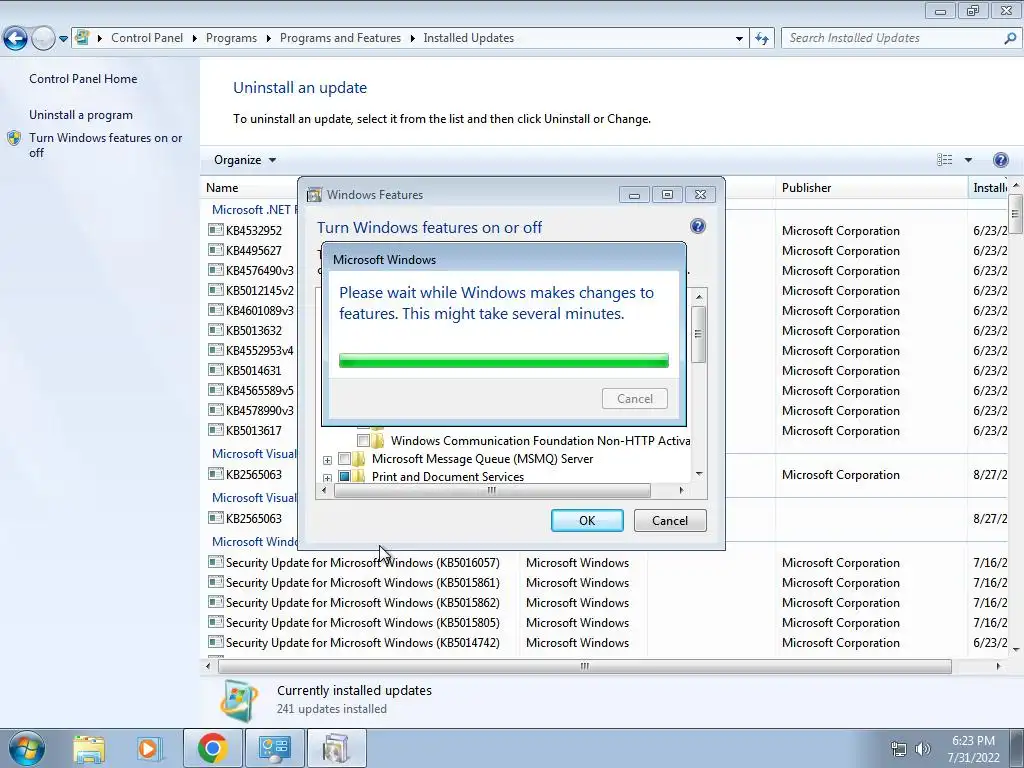Select Security Update KB5015861 row
1024x768 pixels.
point(607,583)
